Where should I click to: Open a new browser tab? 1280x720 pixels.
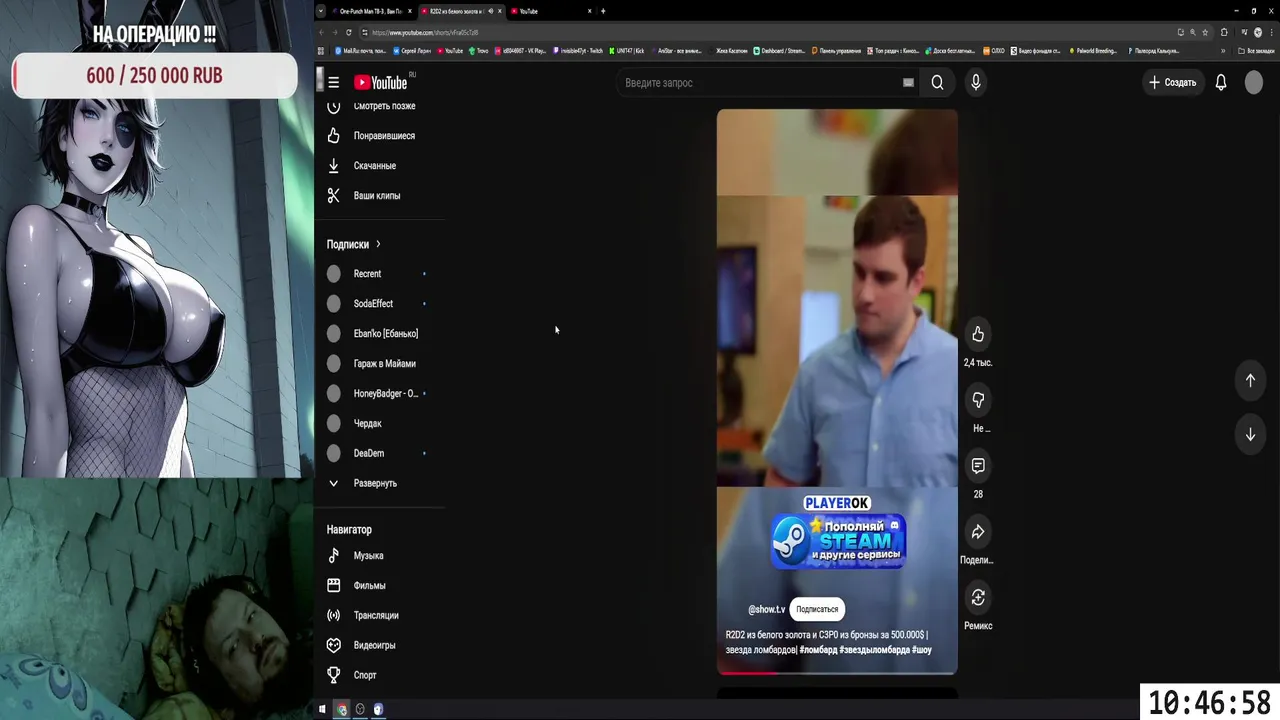(x=603, y=11)
